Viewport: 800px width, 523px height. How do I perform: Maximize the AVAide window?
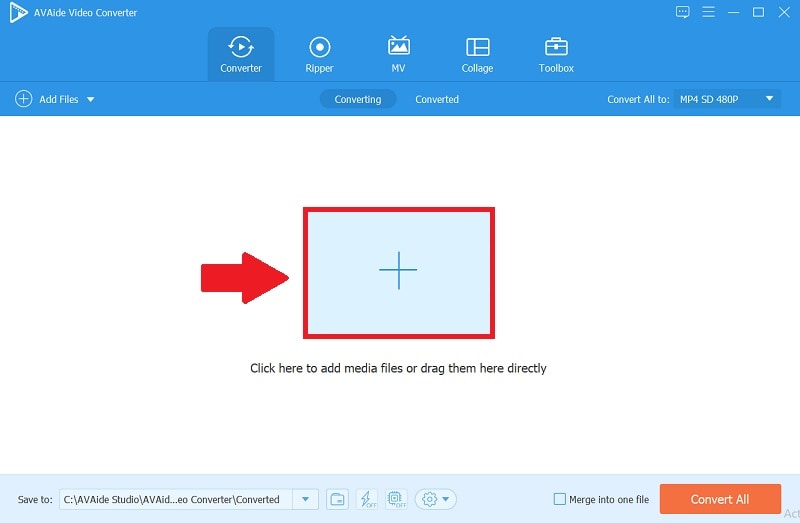tap(759, 12)
